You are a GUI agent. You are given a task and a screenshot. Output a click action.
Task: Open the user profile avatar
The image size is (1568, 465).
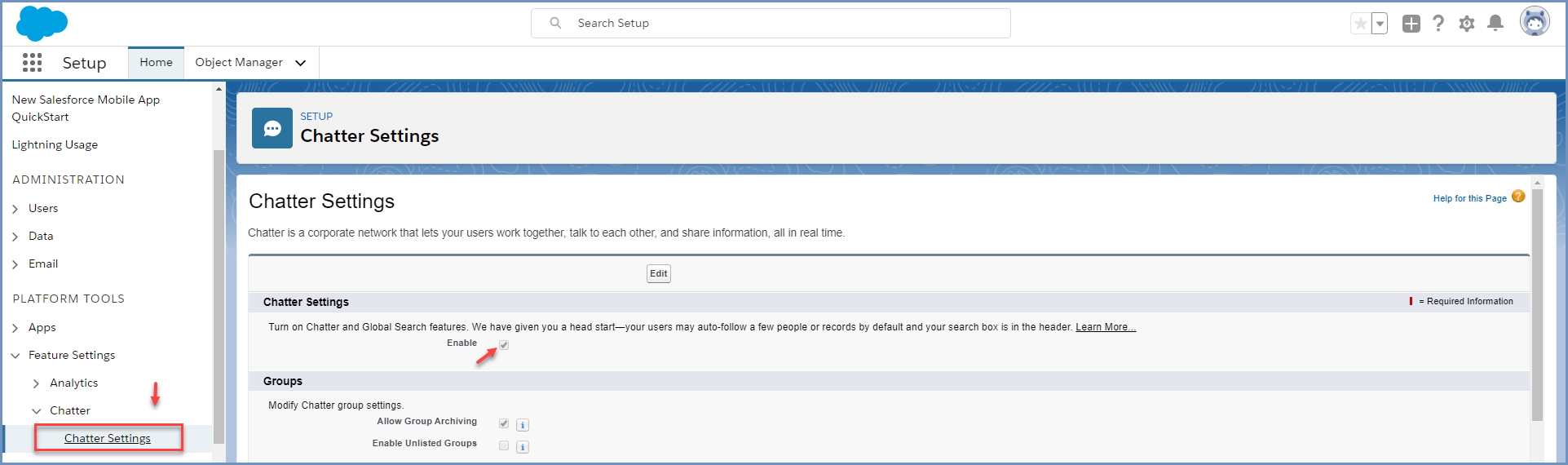coord(1535,22)
